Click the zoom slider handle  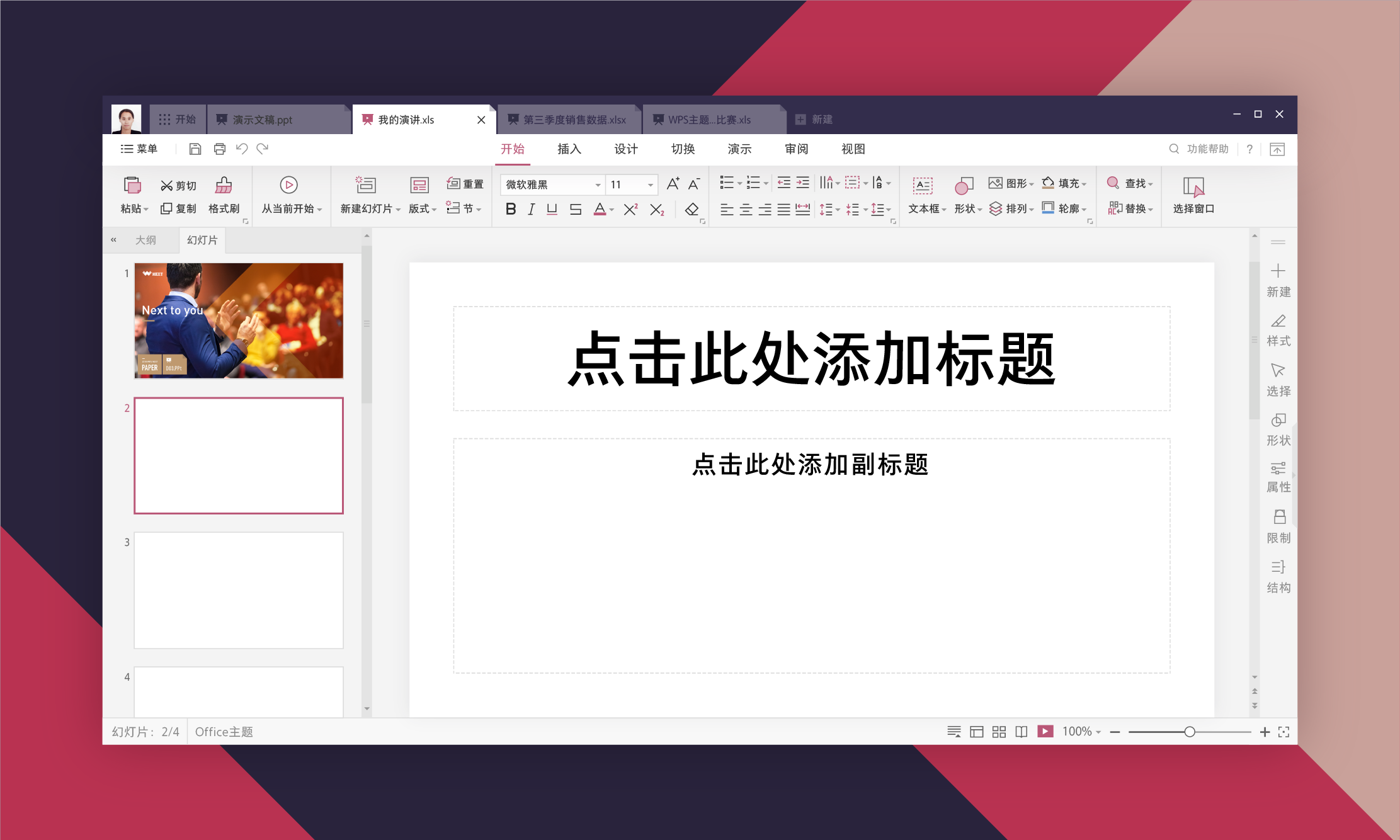coord(1189,732)
